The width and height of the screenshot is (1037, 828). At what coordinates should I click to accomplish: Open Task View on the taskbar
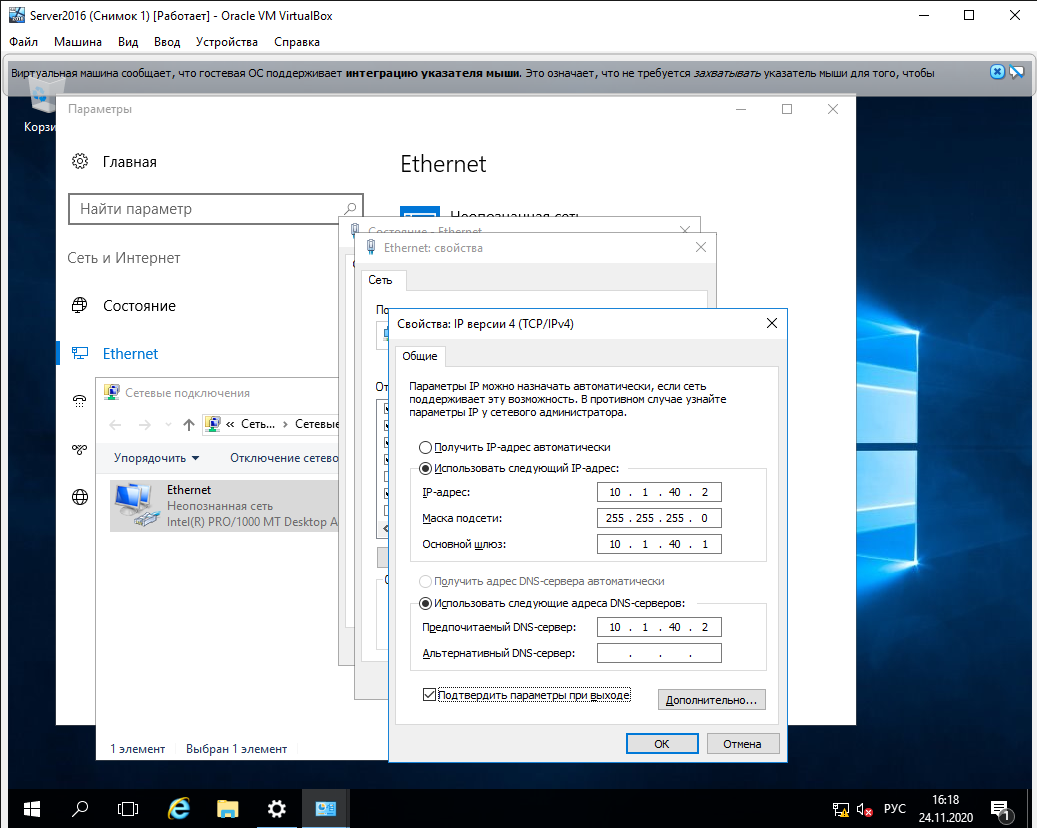[x=128, y=808]
